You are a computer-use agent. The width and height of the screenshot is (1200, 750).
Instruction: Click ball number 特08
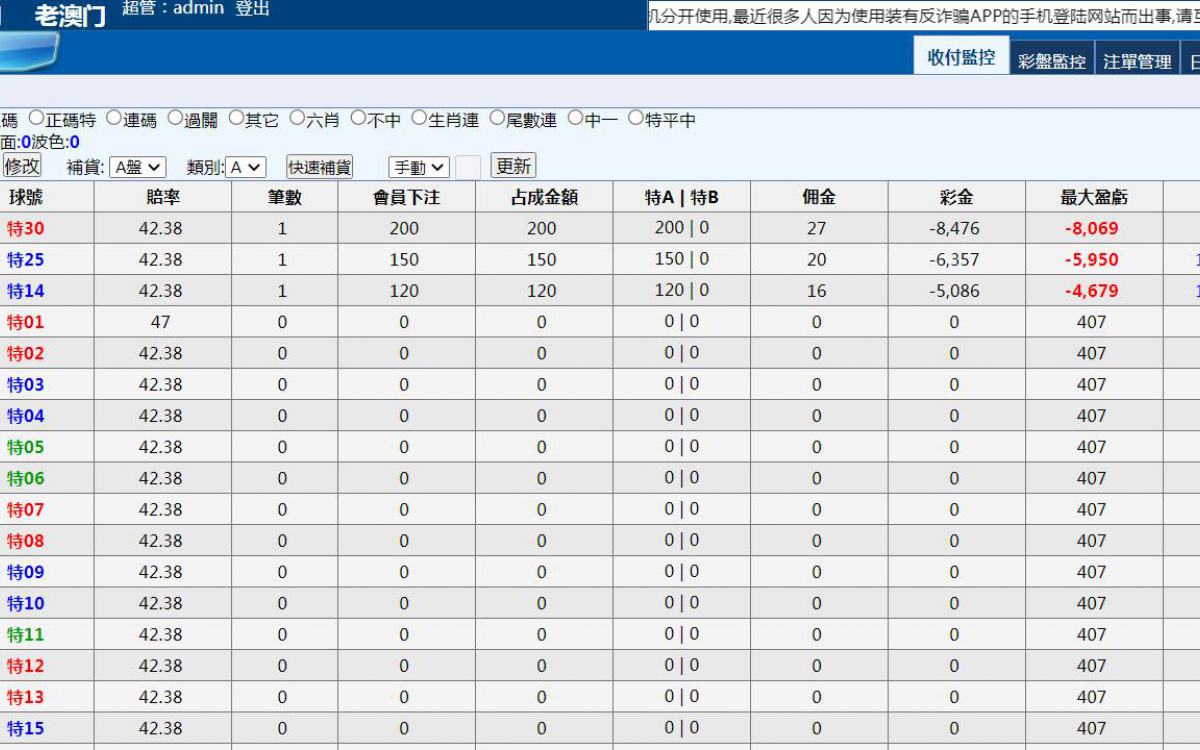[x=26, y=540]
